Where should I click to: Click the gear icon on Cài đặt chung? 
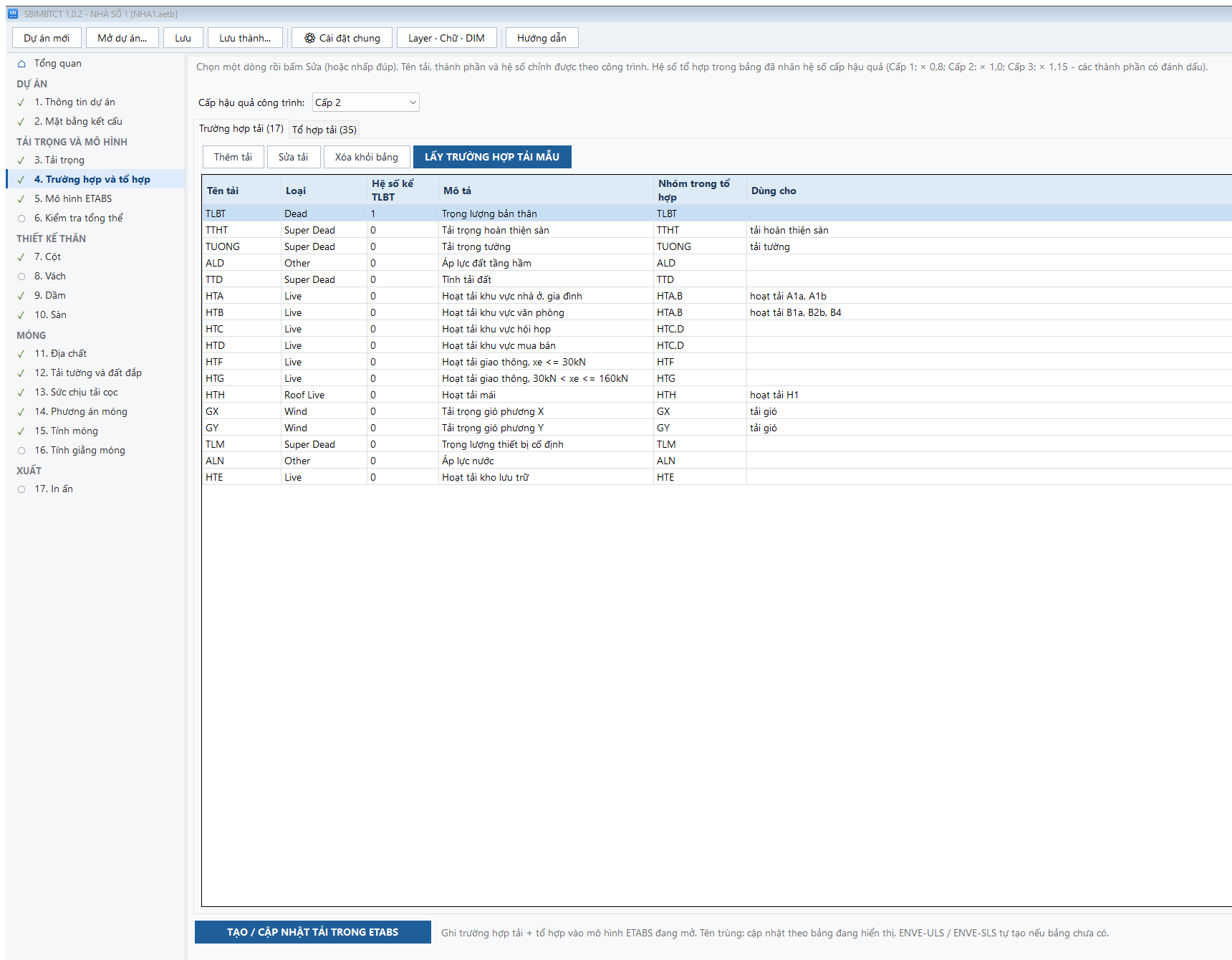click(x=309, y=38)
